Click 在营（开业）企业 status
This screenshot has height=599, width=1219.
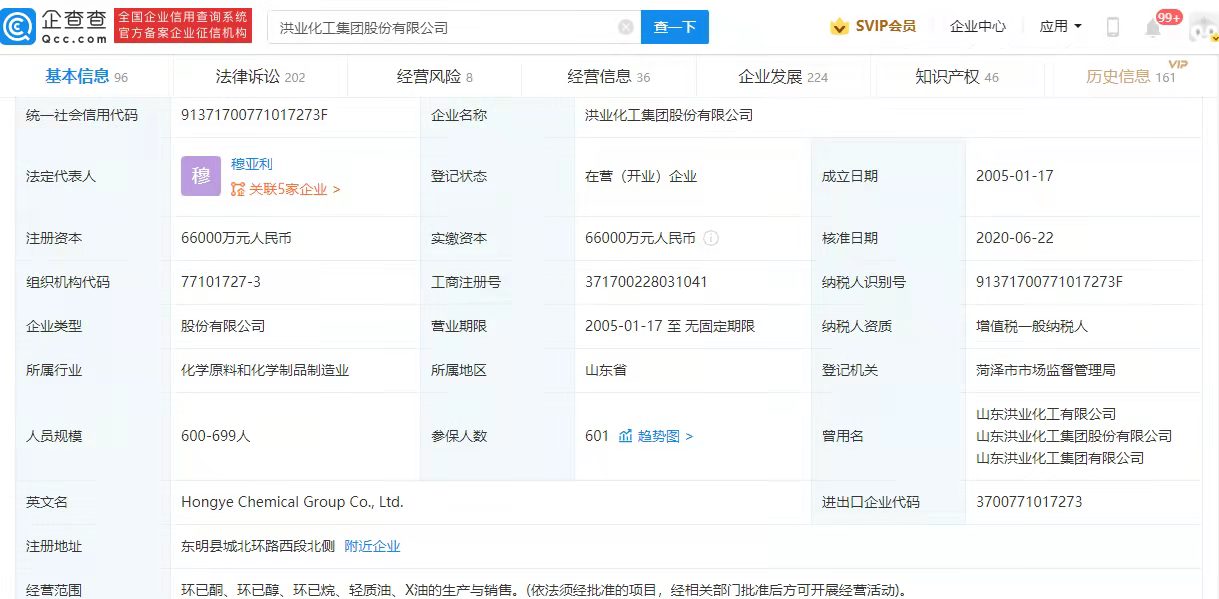point(641,176)
